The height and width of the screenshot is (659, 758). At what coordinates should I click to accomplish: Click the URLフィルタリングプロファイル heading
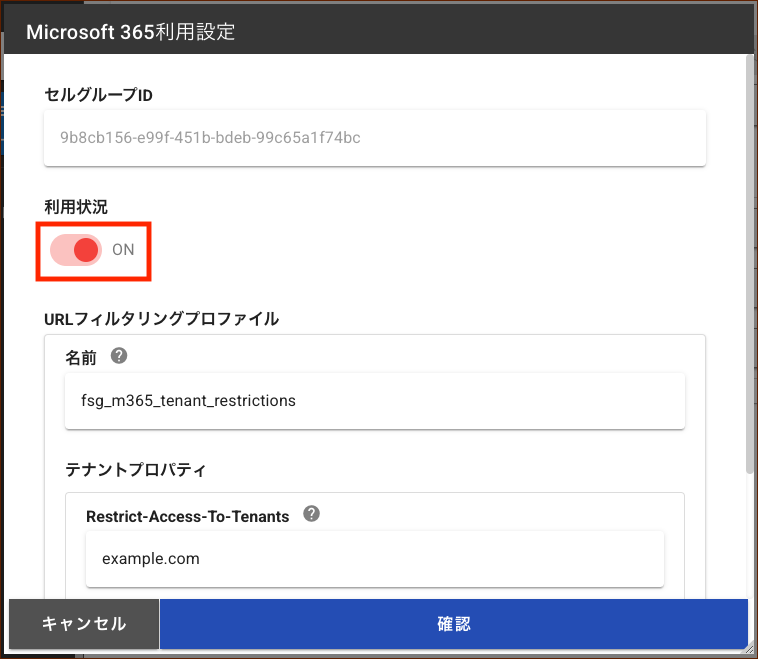[161, 319]
